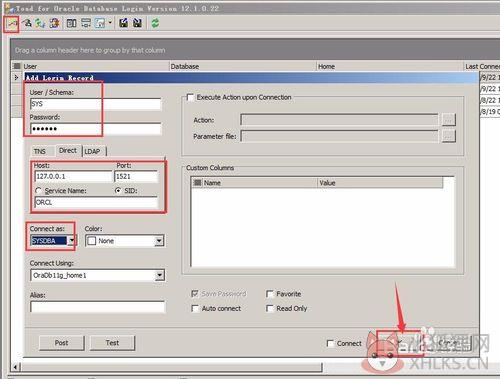The width and height of the screenshot is (500, 379).
Task: Click the Last Connect cell starting /8/19
Action: (490, 111)
